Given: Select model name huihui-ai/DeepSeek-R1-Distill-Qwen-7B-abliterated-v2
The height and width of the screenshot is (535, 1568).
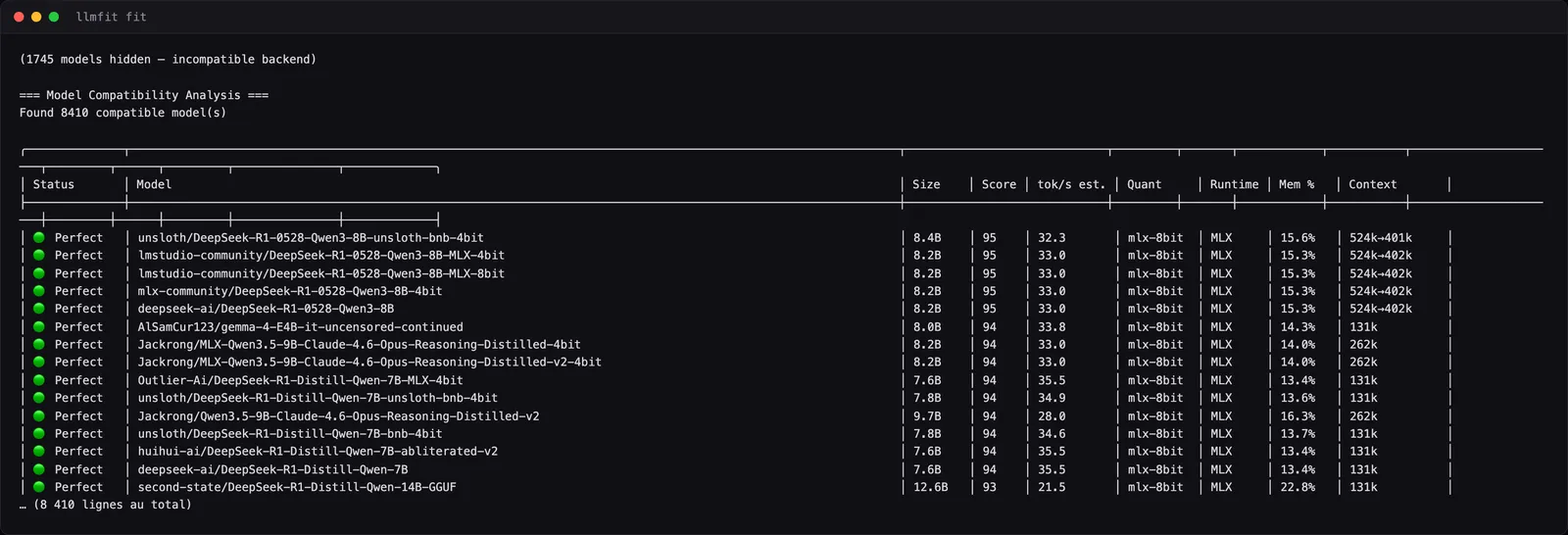Looking at the screenshot, I should pos(318,451).
